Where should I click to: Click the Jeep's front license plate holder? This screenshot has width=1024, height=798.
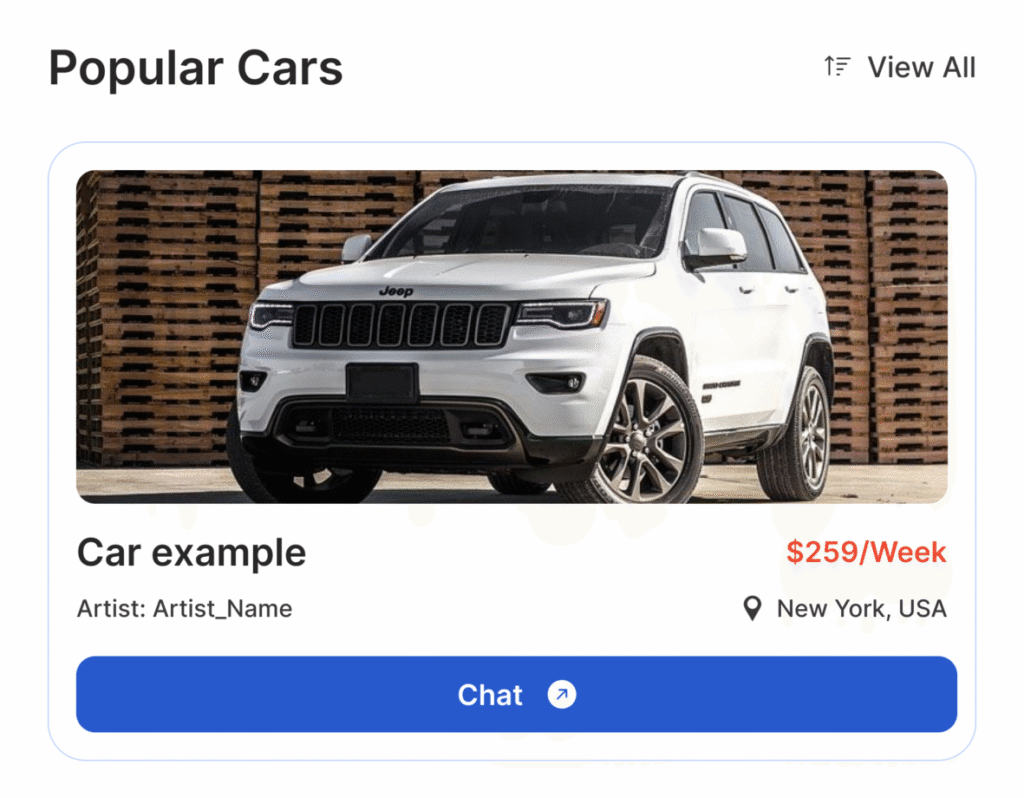click(382, 383)
